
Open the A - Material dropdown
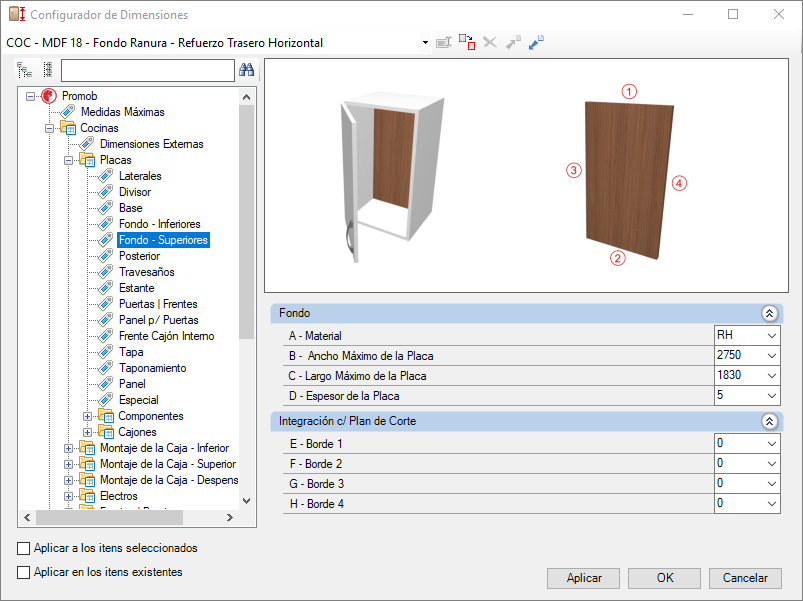click(x=772, y=336)
